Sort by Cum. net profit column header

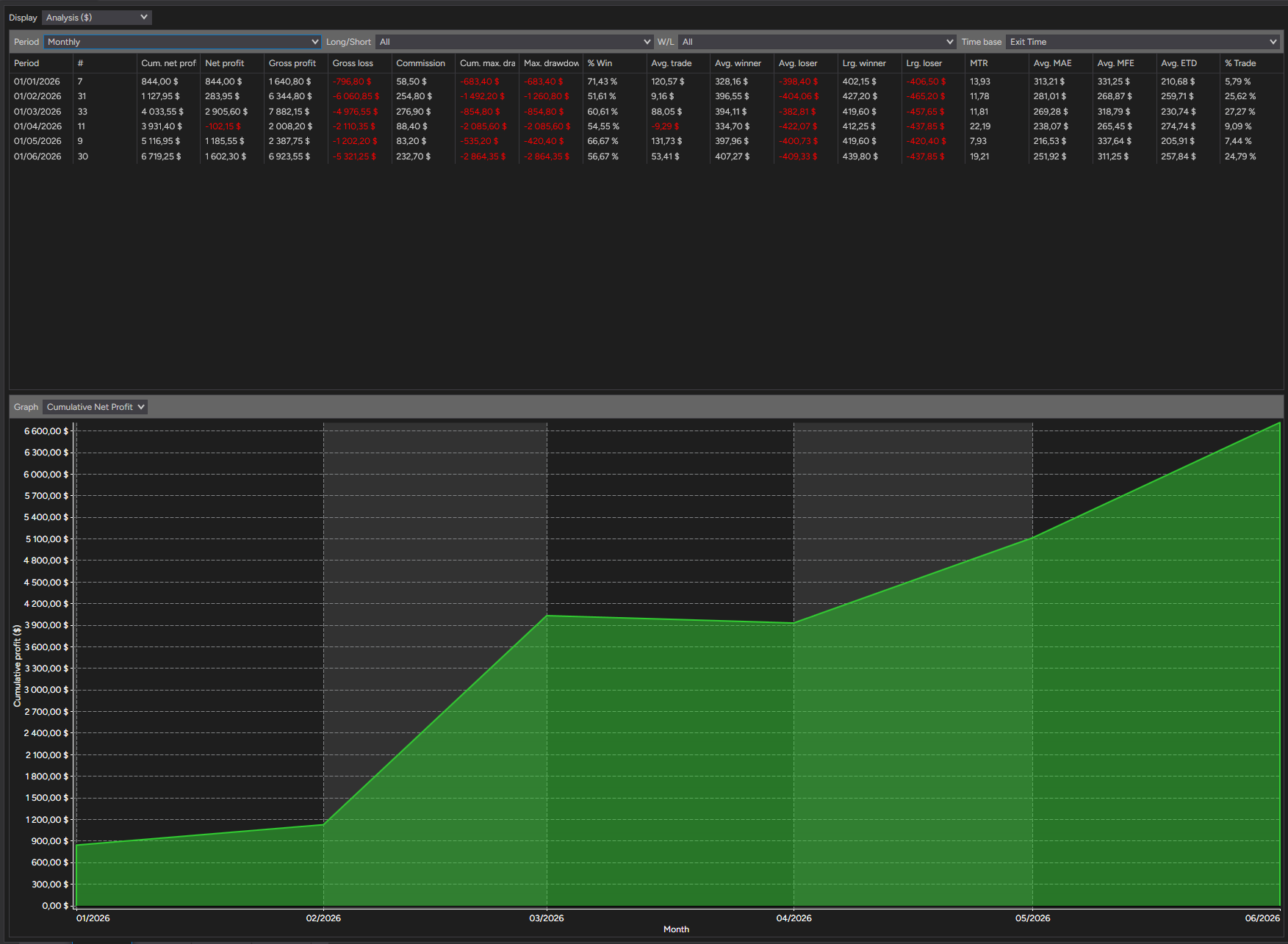(168, 63)
